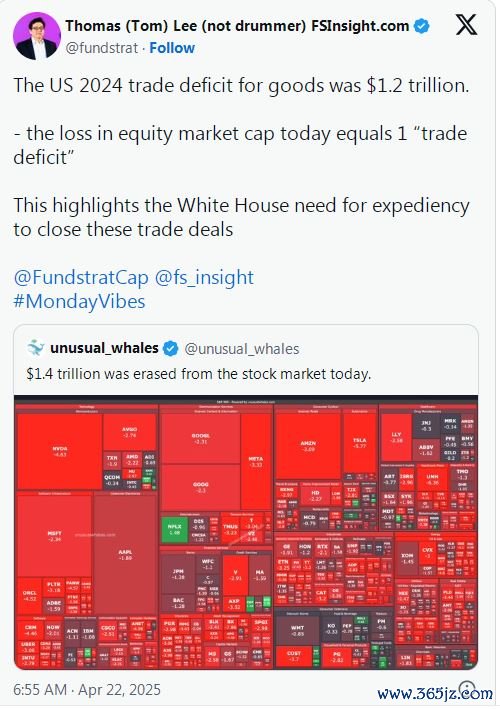
Task: Open the @unusual_whales handle in quote
Action: coord(242,349)
